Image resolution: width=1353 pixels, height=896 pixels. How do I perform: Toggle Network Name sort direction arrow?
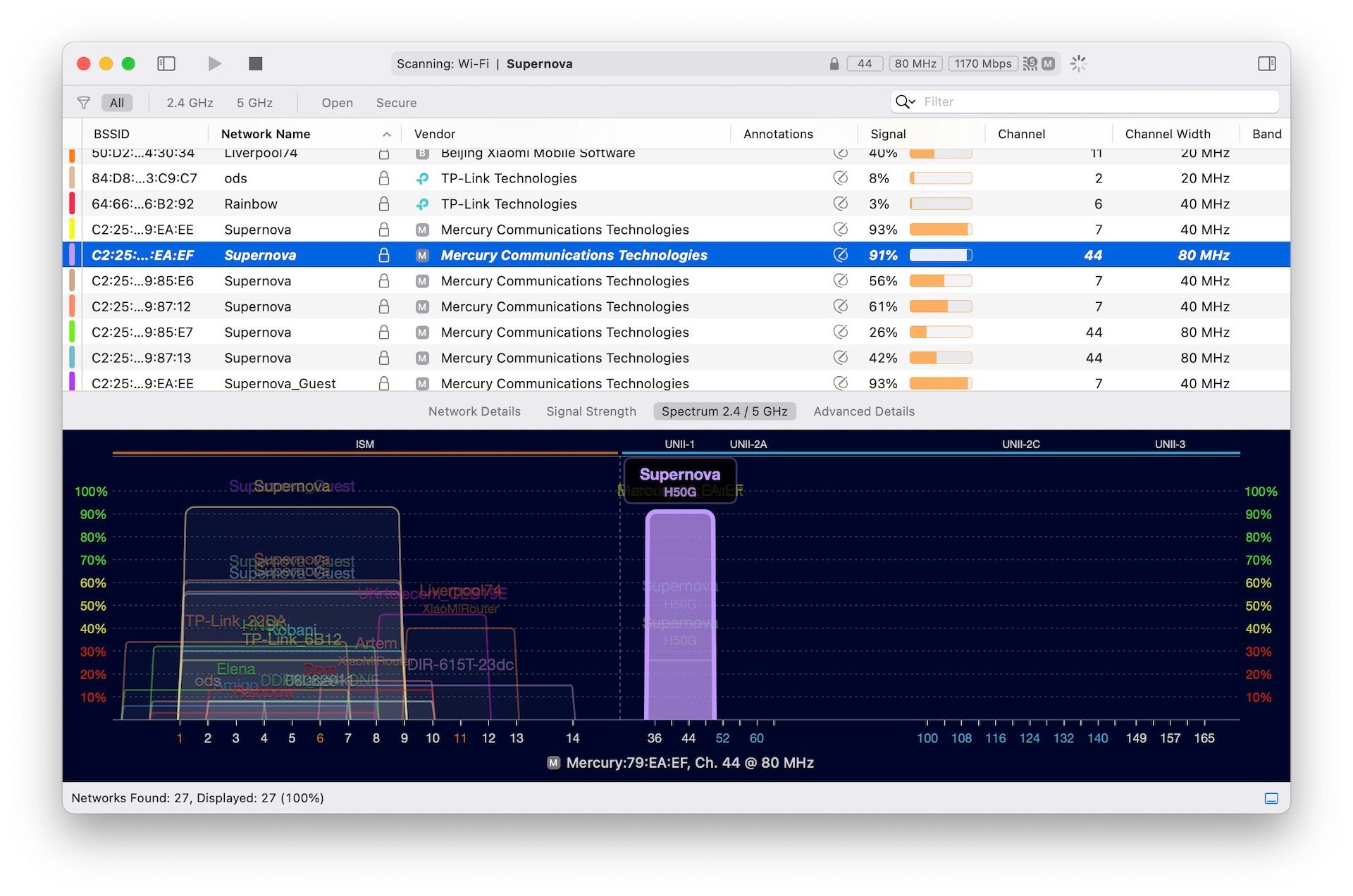point(387,135)
